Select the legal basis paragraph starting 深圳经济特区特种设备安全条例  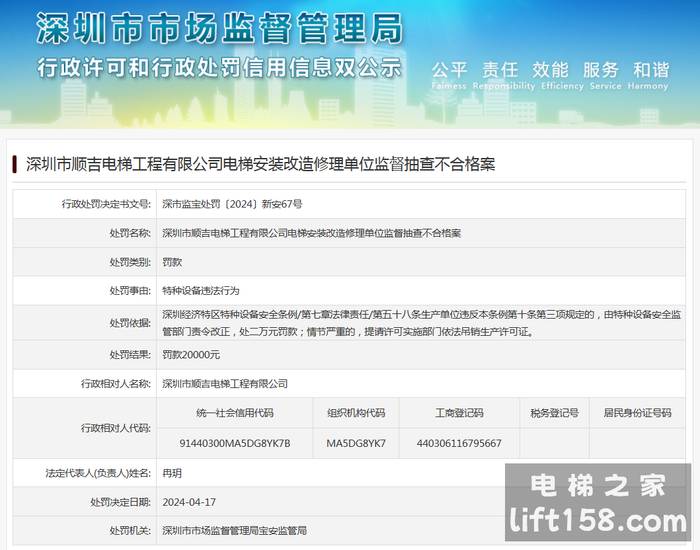pos(421,323)
